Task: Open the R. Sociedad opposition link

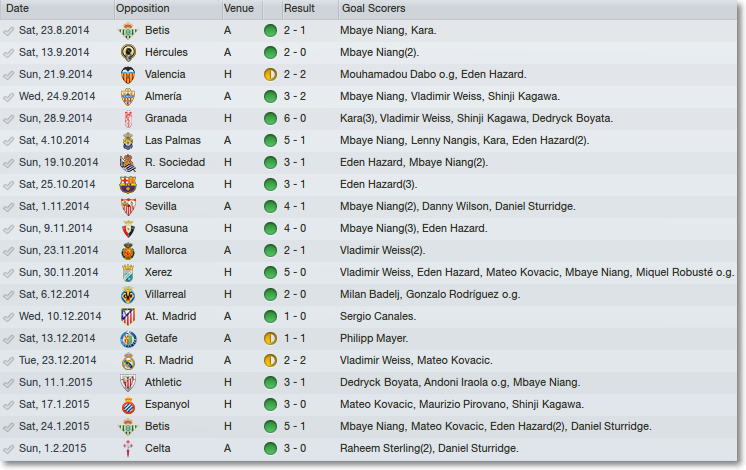Action: tap(175, 162)
